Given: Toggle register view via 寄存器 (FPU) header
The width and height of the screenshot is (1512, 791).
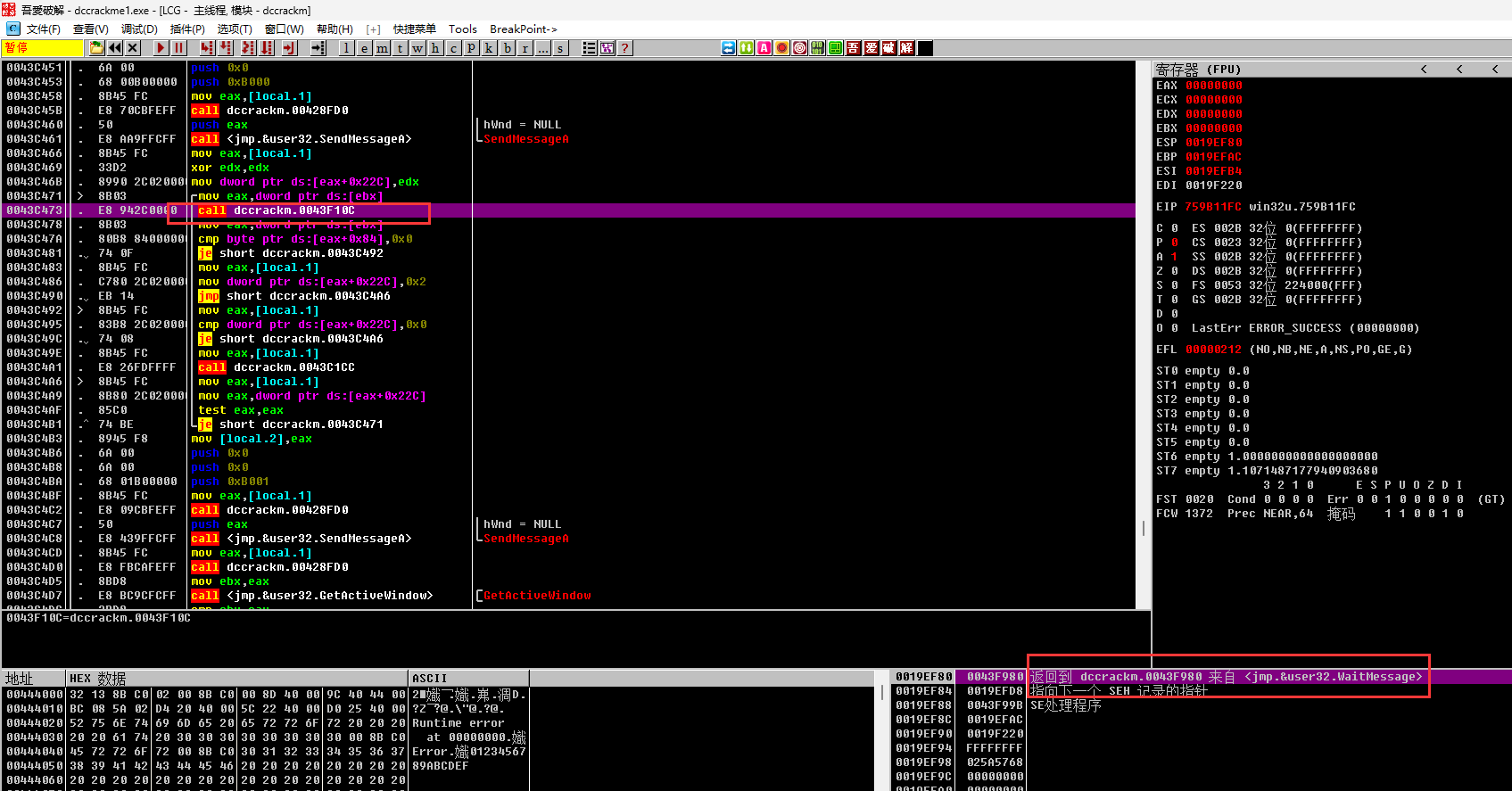Looking at the screenshot, I should point(1198,69).
